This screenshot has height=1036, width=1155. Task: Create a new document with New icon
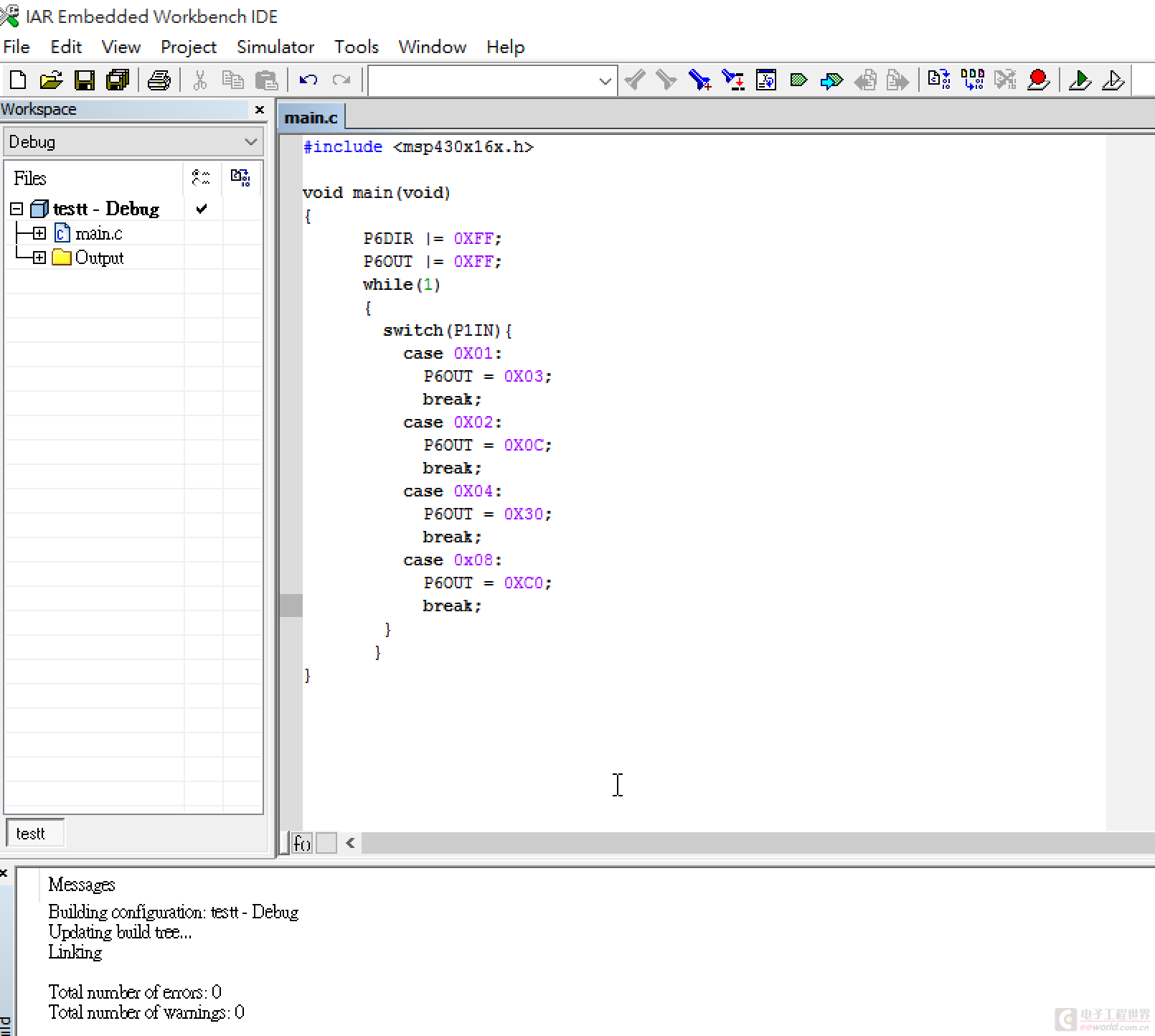[x=18, y=80]
